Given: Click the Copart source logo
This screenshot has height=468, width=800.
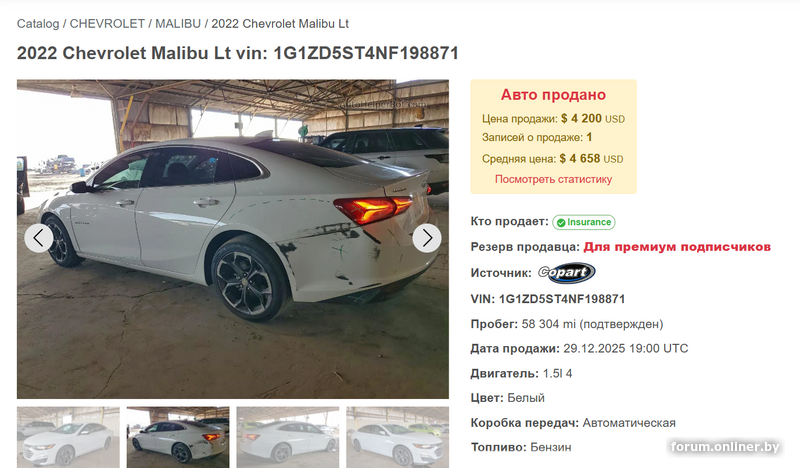Looking at the screenshot, I should pyautogui.click(x=566, y=273).
